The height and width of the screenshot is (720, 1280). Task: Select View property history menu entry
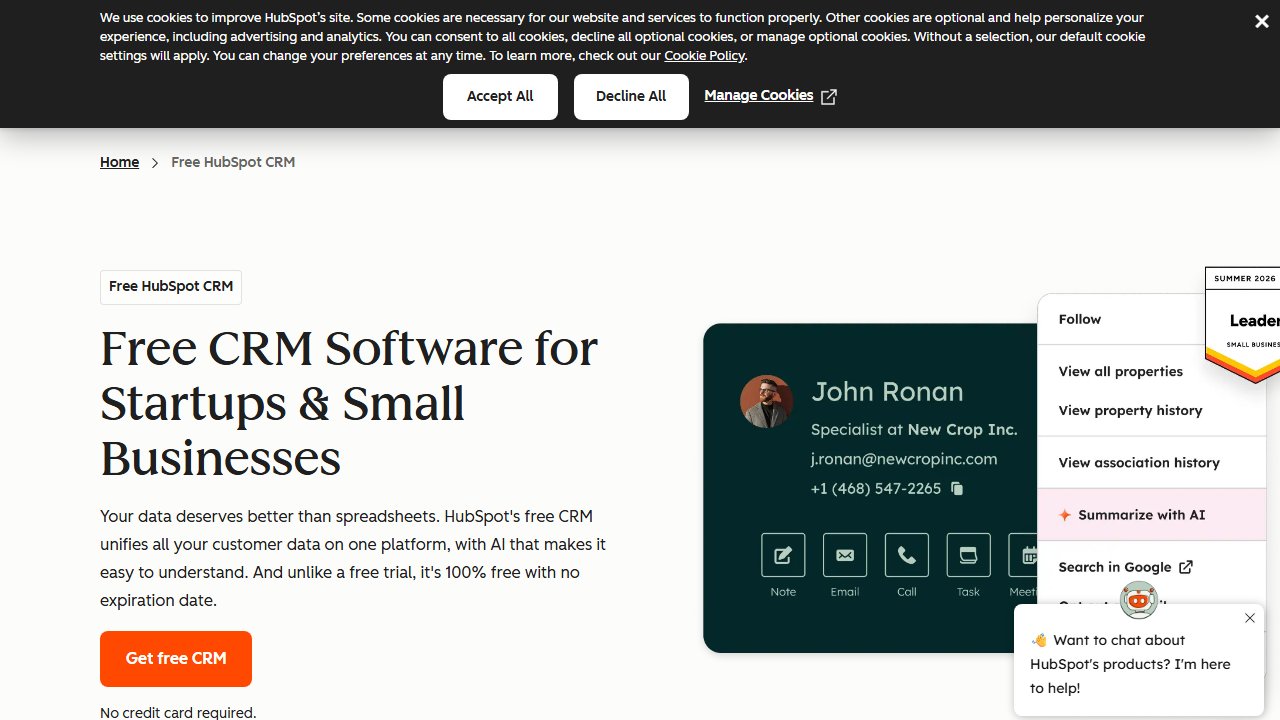1131,410
